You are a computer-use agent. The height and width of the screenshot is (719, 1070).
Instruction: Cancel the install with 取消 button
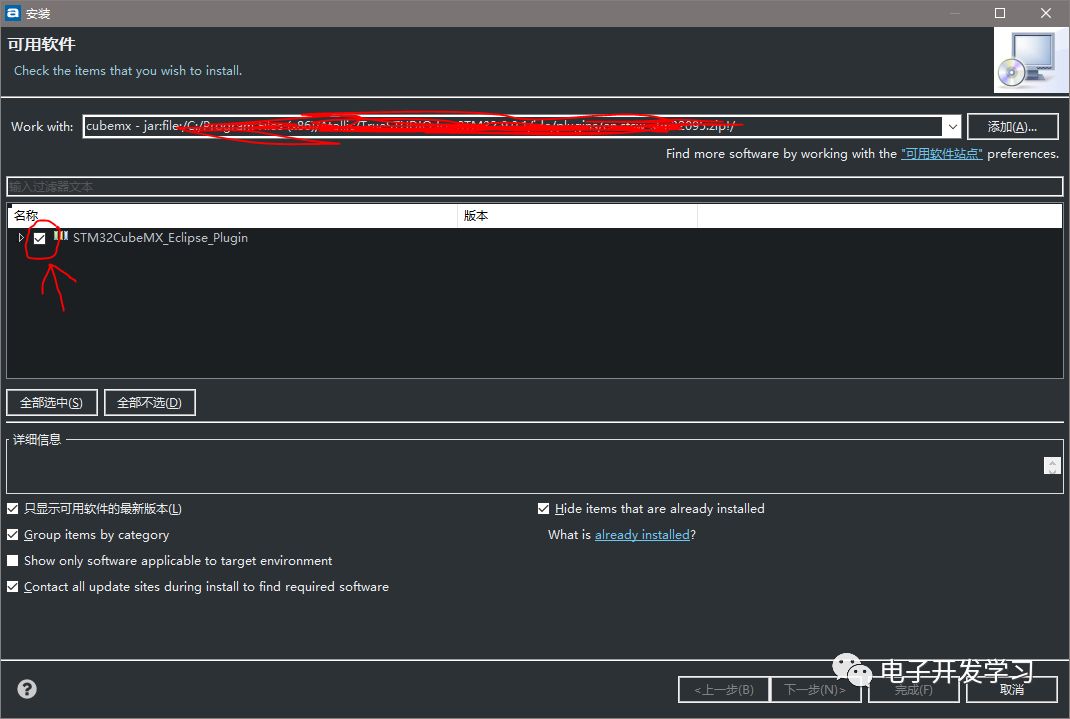pyautogui.click(x=1012, y=690)
